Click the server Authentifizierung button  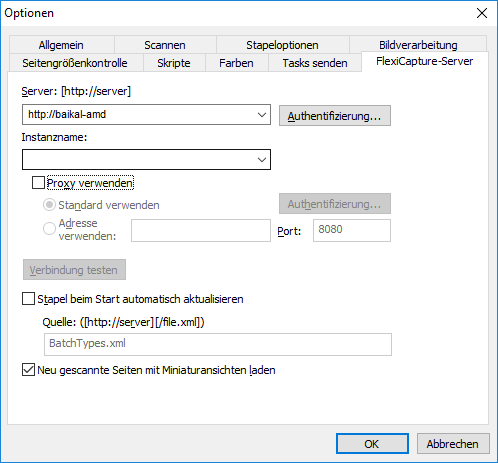point(335,116)
